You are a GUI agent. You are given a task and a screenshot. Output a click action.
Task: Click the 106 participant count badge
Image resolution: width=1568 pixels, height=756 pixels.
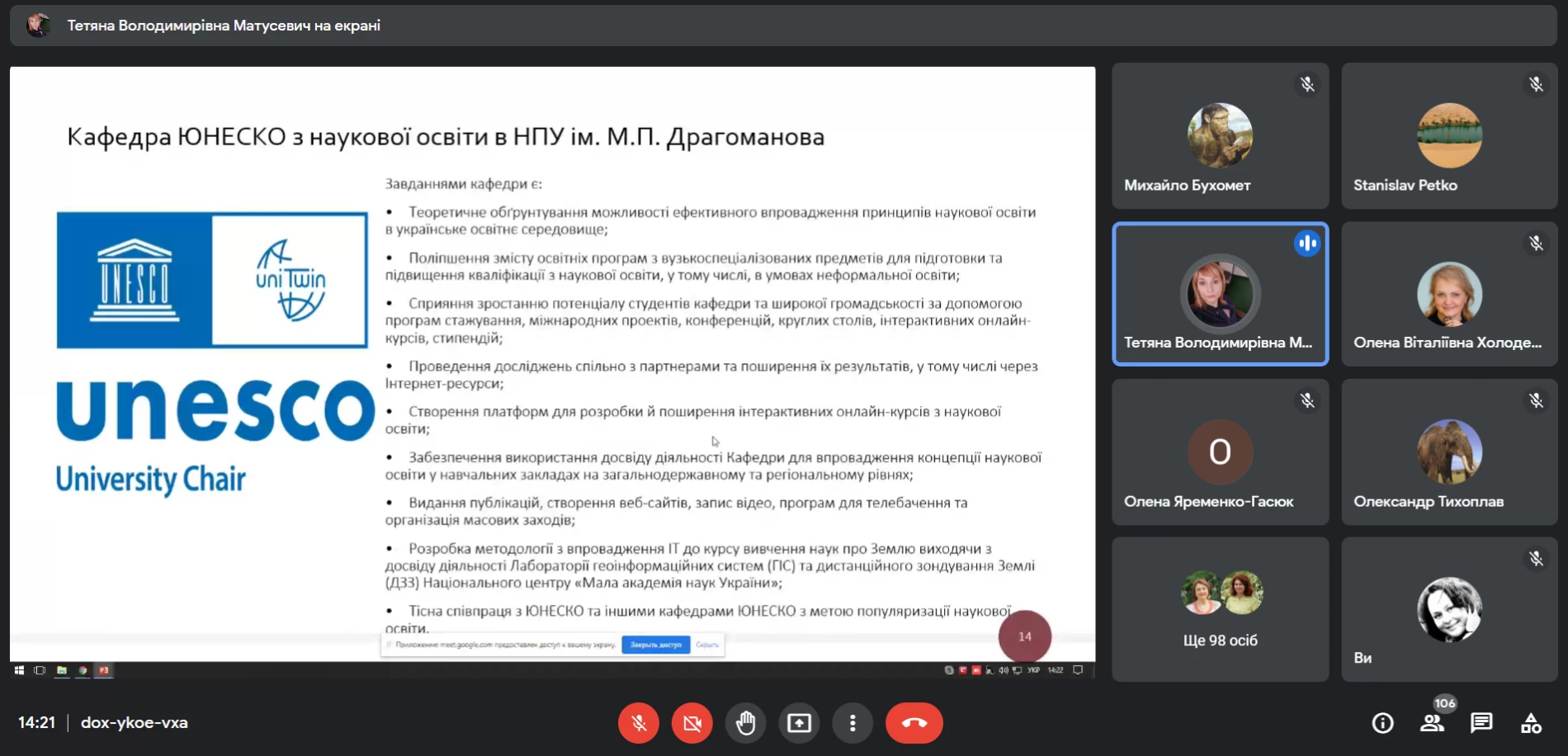(x=1445, y=703)
